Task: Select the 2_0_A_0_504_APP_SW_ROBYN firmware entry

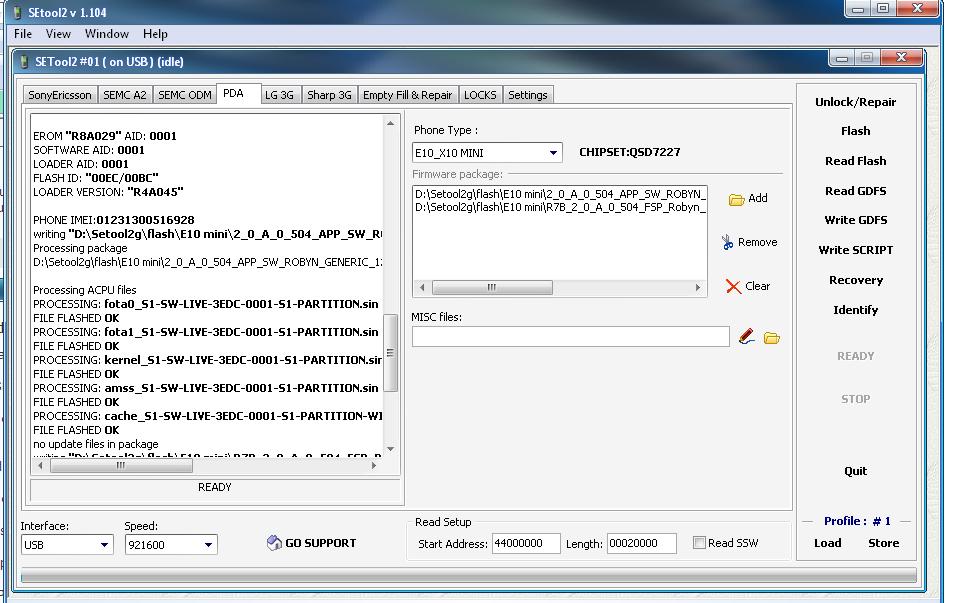Action: pyautogui.click(x=560, y=194)
